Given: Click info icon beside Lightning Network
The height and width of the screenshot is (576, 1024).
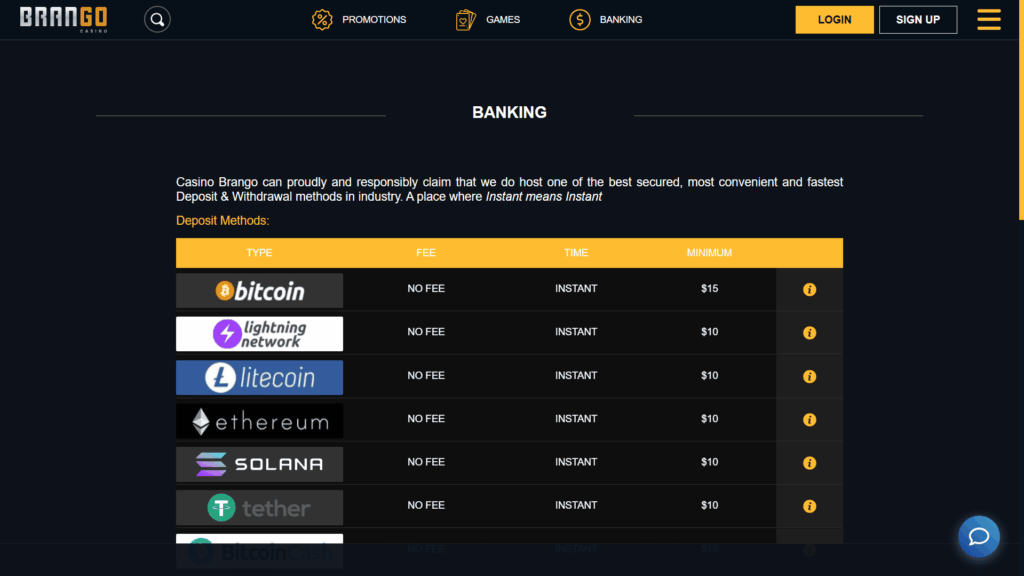Looking at the screenshot, I should click(809, 333).
